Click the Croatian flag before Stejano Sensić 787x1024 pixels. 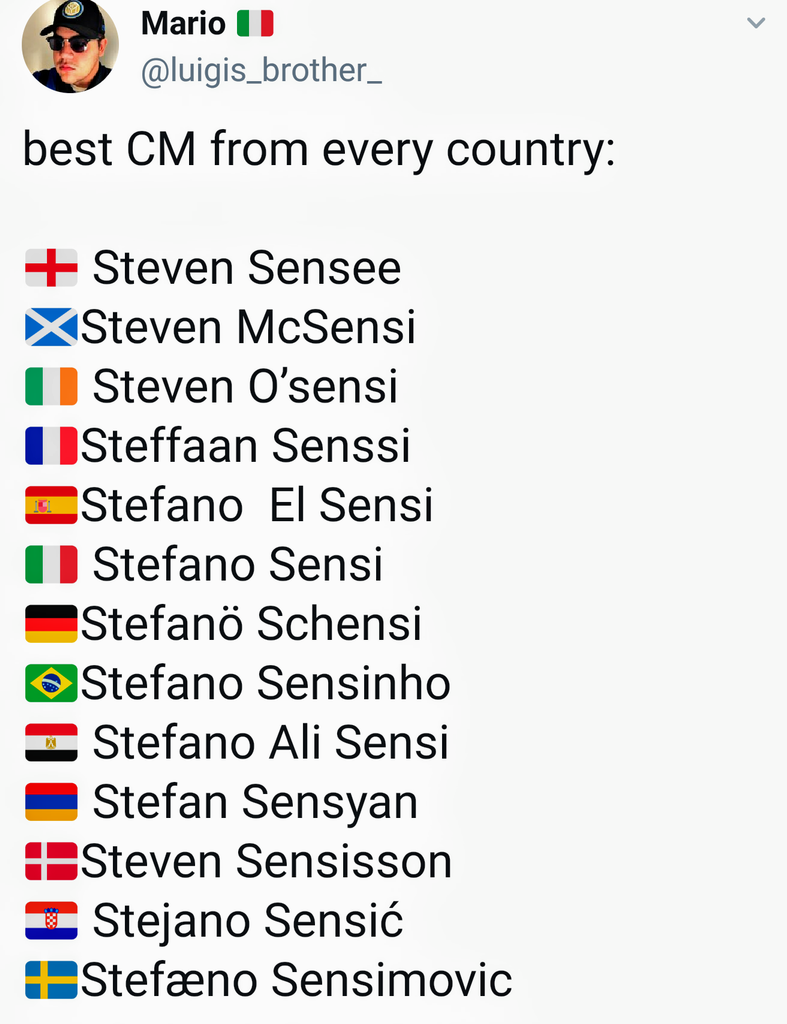tap(51, 921)
